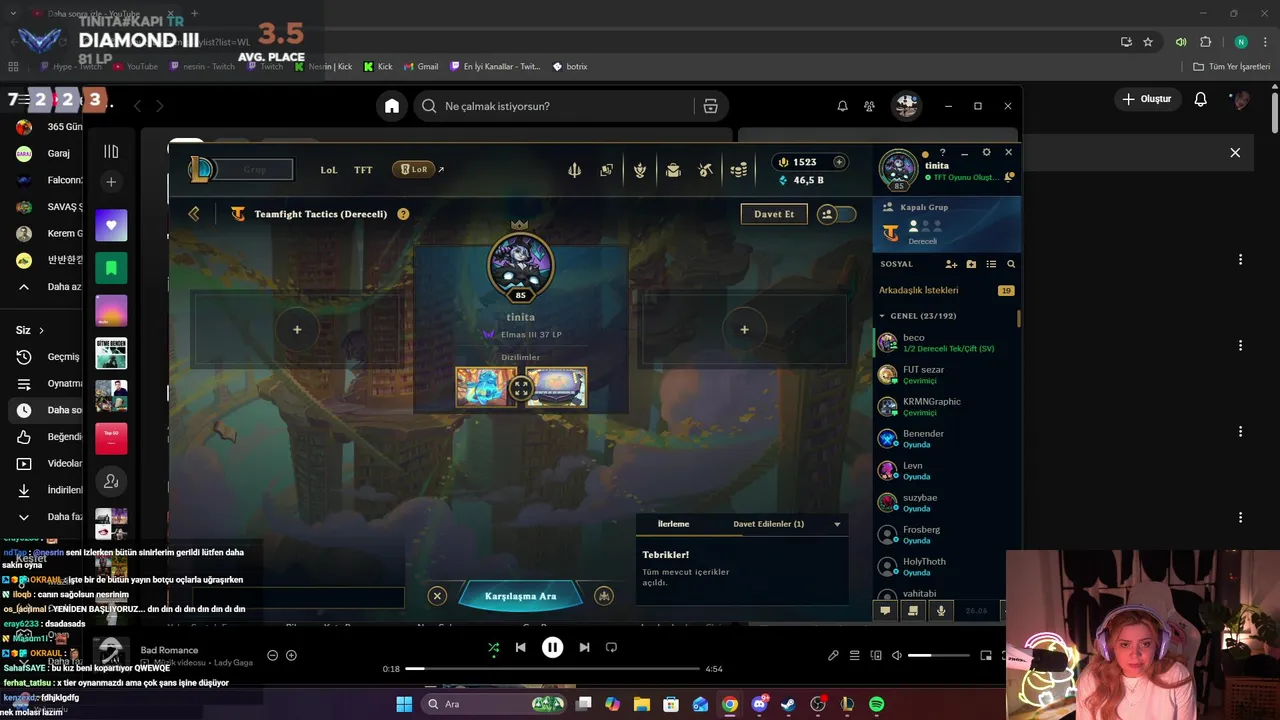Collapse the GENEL (23/192) friends group

[882, 316]
